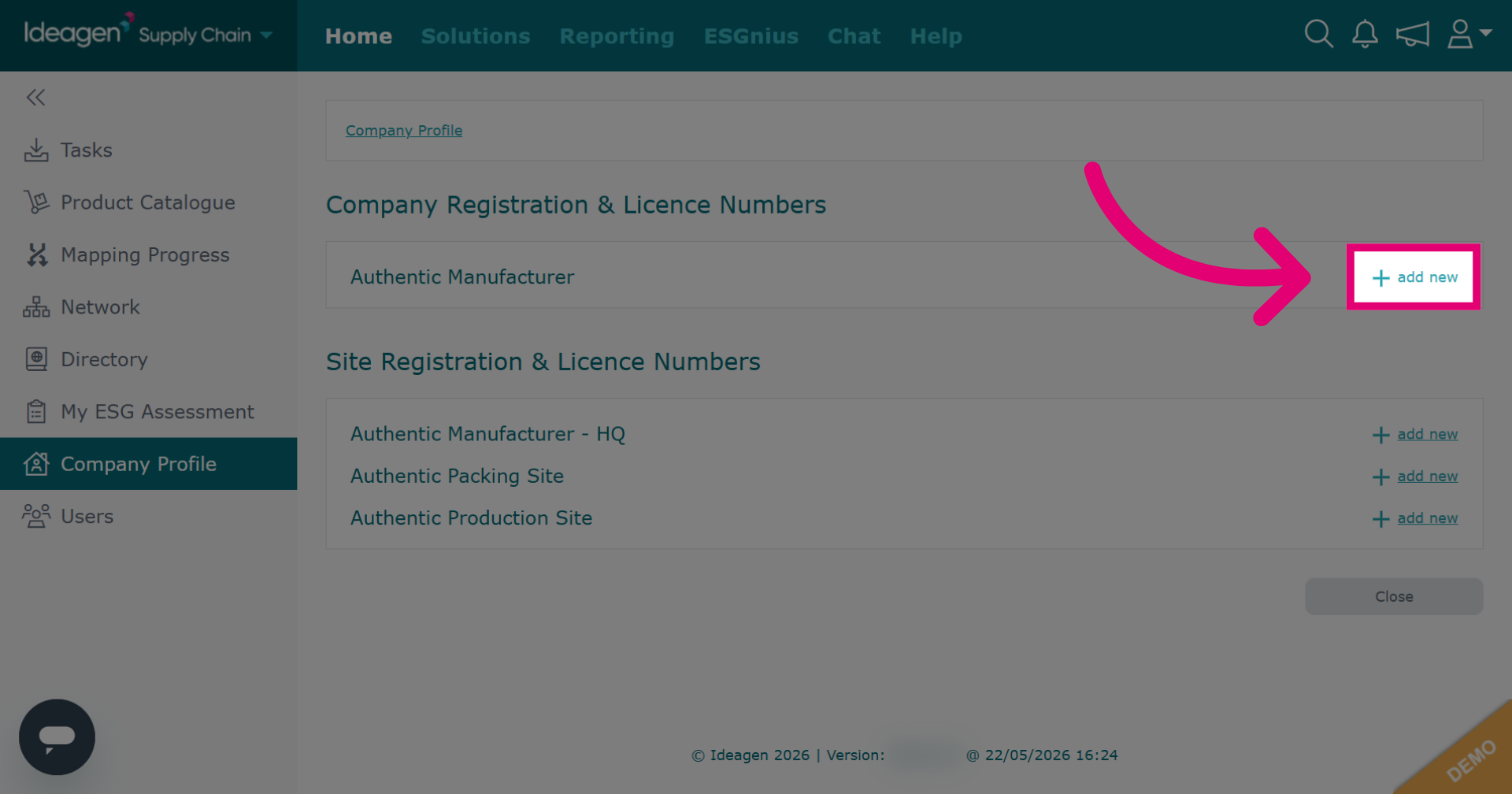Click the My ESG Assessment clipboard icon
The height and width of the screenshot is (794, 1512).
36,411
